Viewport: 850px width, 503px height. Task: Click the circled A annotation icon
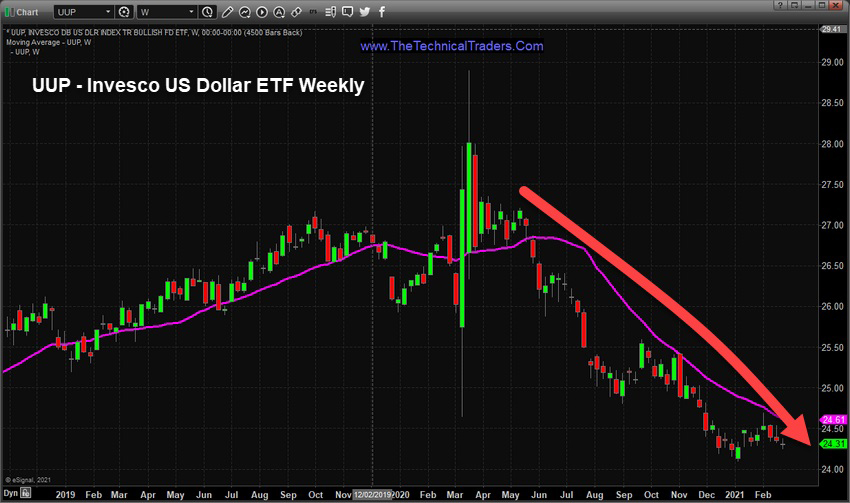click(280, 12)
